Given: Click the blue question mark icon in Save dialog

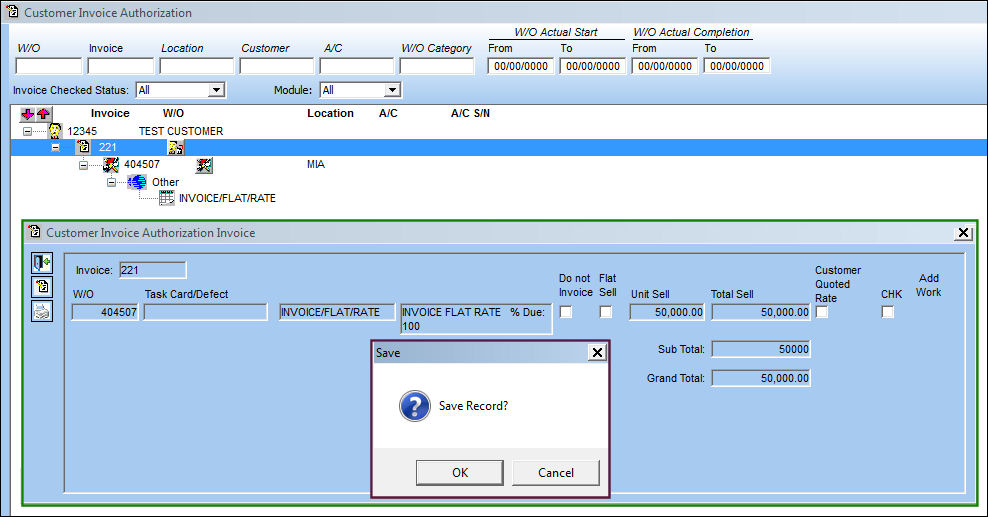Looking at the screenshot, I should pos(415,406).
